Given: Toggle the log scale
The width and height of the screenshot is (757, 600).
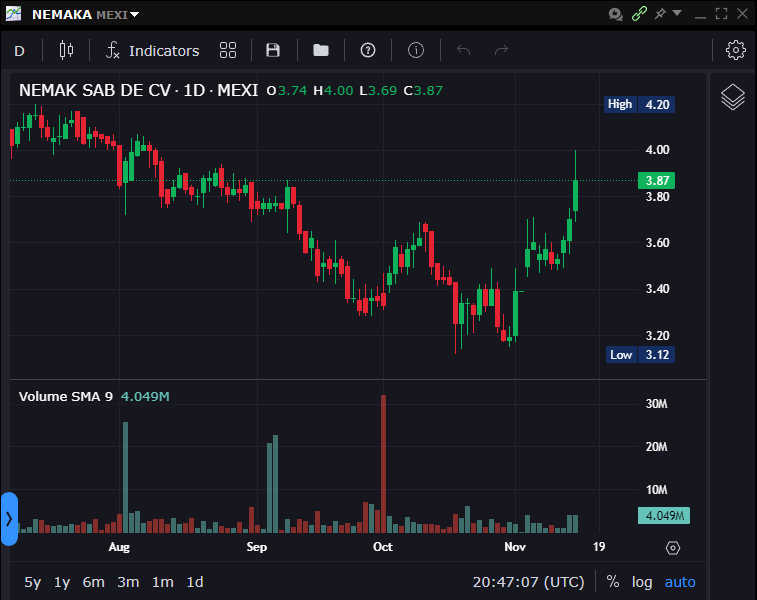Looking at the screenshot, I should click(x=642, y=582).
